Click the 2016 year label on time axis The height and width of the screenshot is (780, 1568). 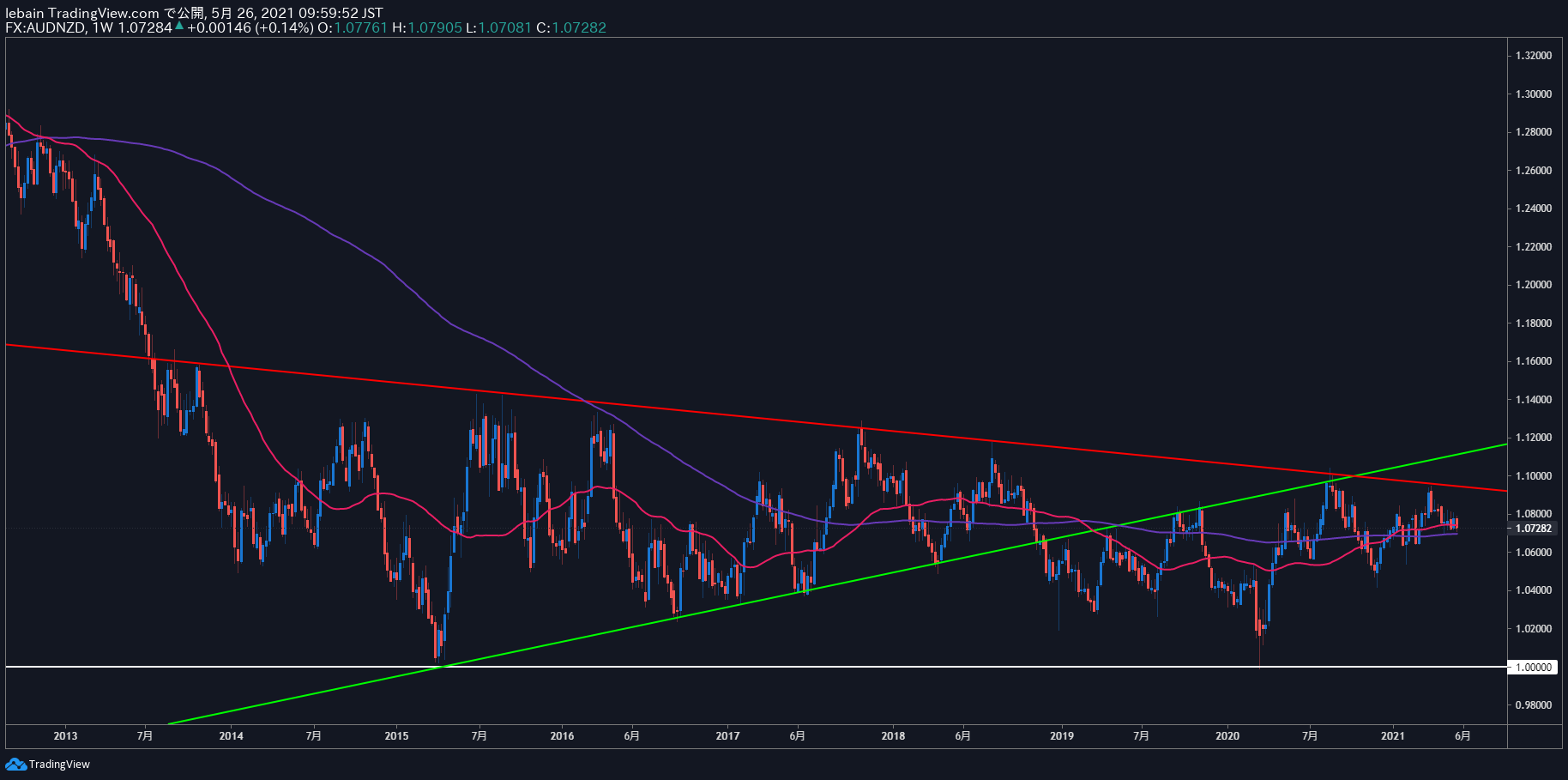(x=562, y=735)
